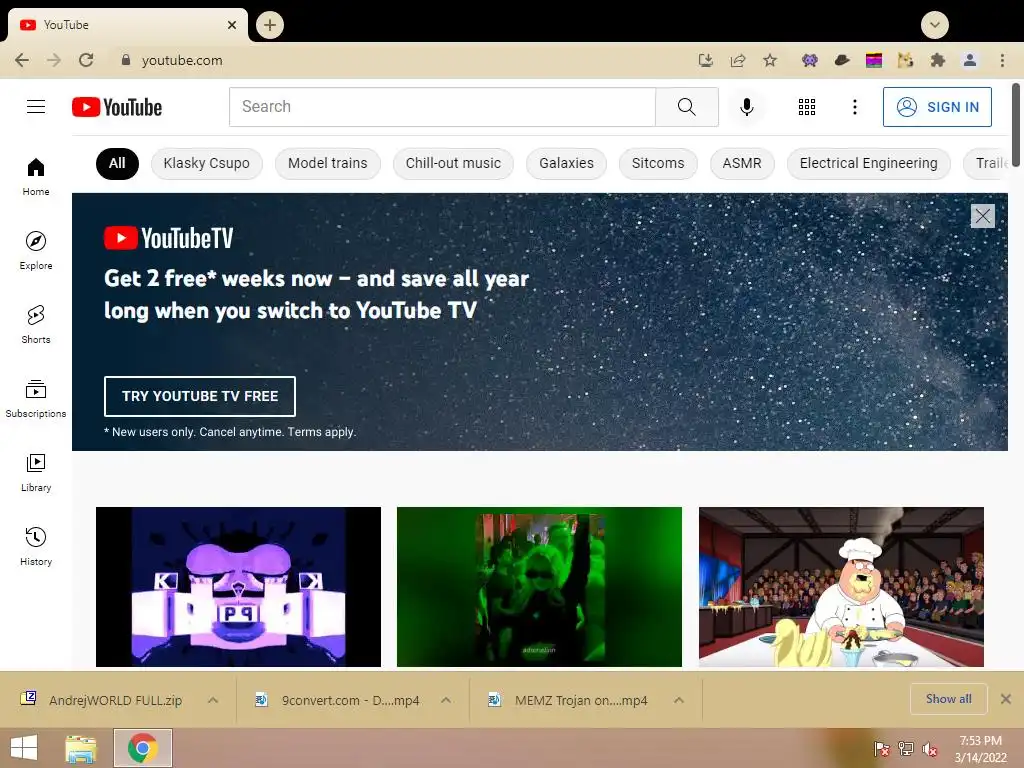Click the browser forward arrow

54,60
